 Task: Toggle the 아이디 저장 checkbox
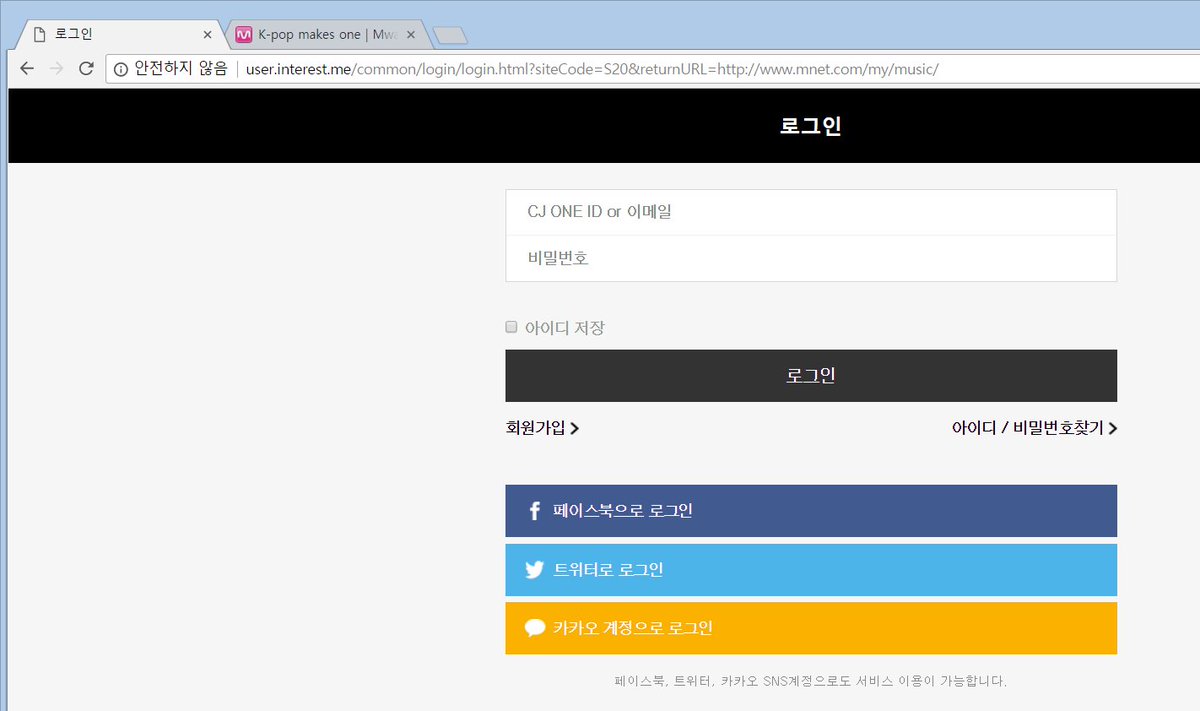(511, 327)
